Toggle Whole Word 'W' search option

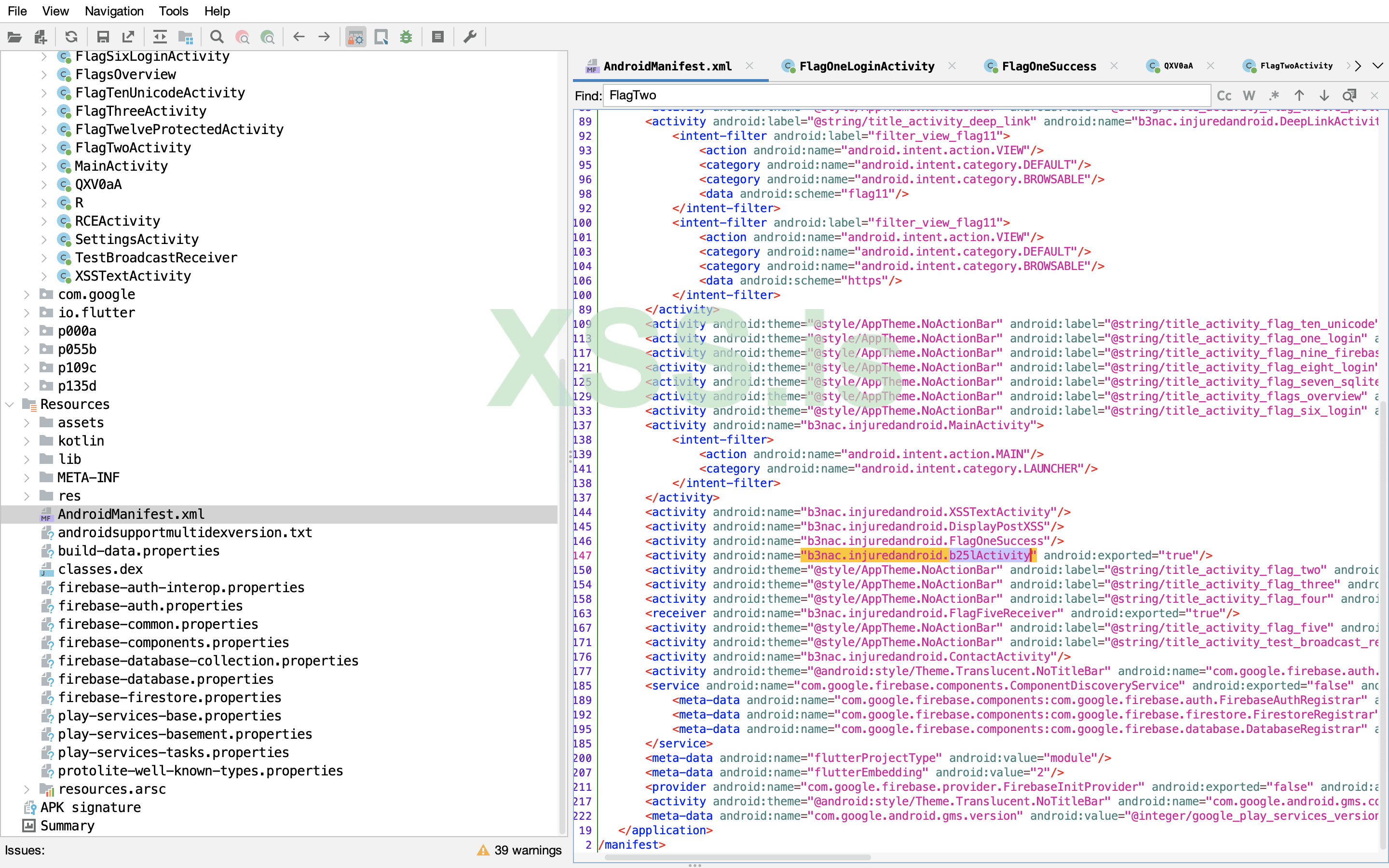click(1249, 96)
